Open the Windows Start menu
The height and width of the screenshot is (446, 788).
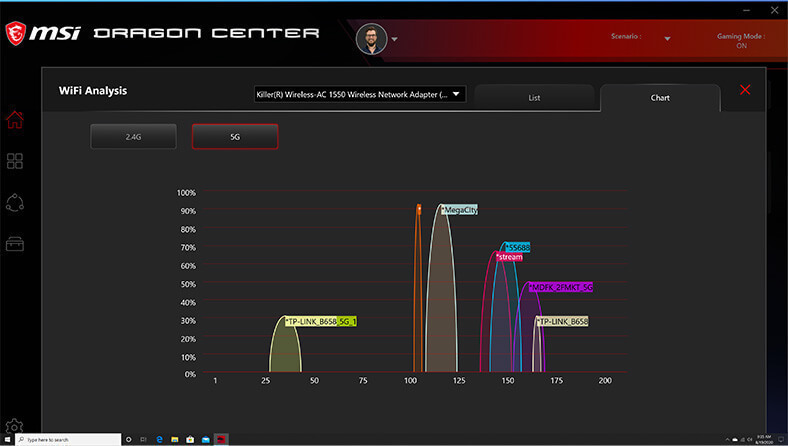click(x=7, y=439)
